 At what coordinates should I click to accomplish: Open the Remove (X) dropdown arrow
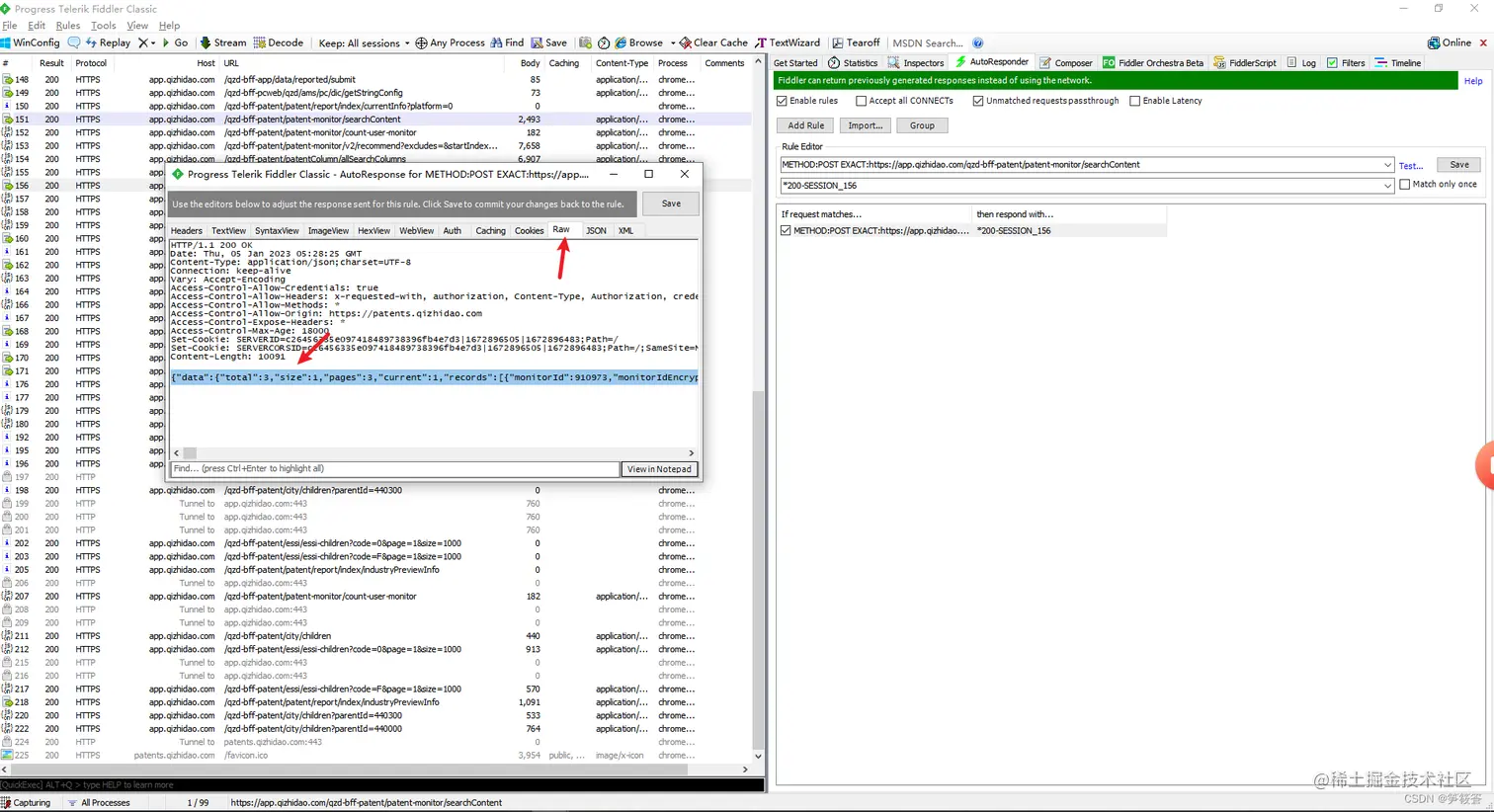tap(153, 42)
